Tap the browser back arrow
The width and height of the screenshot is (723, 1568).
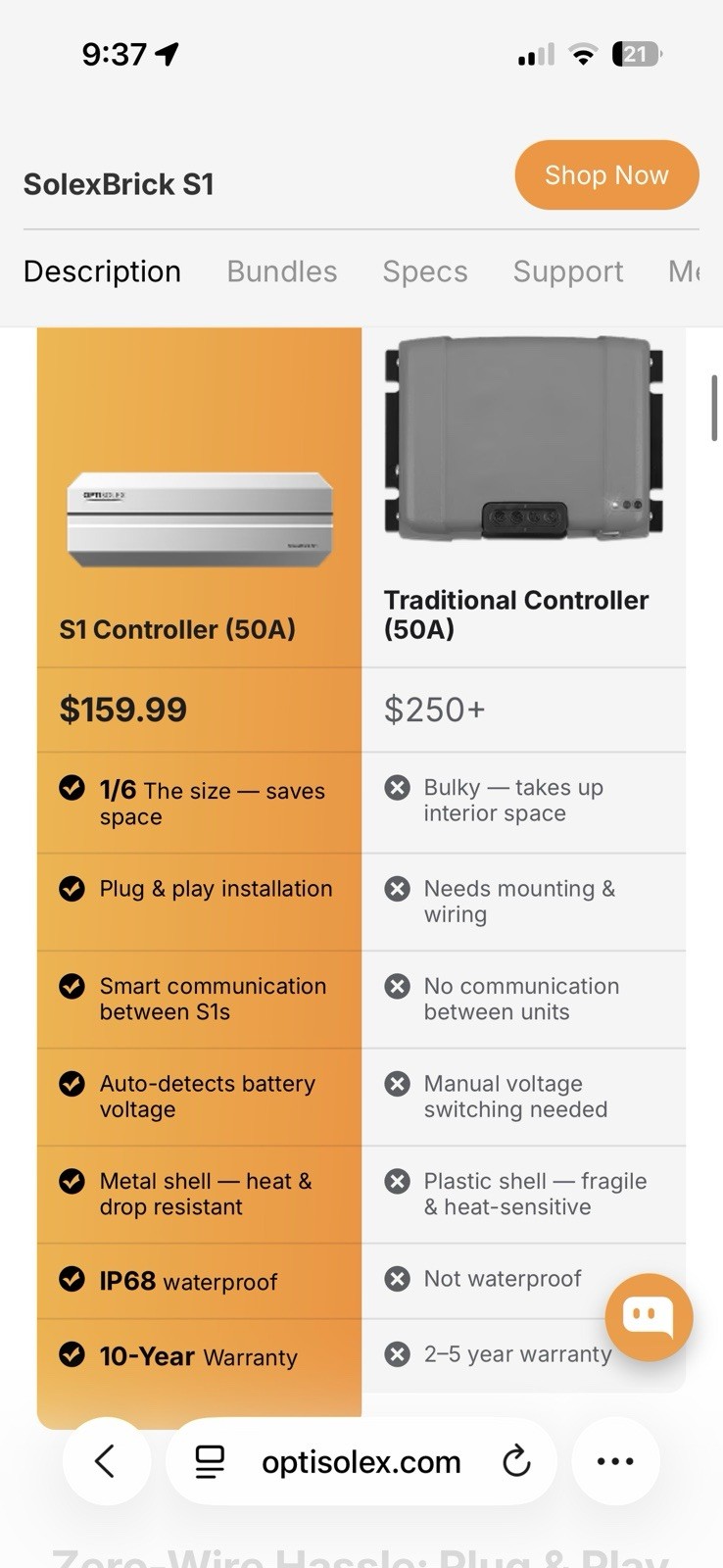coord(106,1461)
